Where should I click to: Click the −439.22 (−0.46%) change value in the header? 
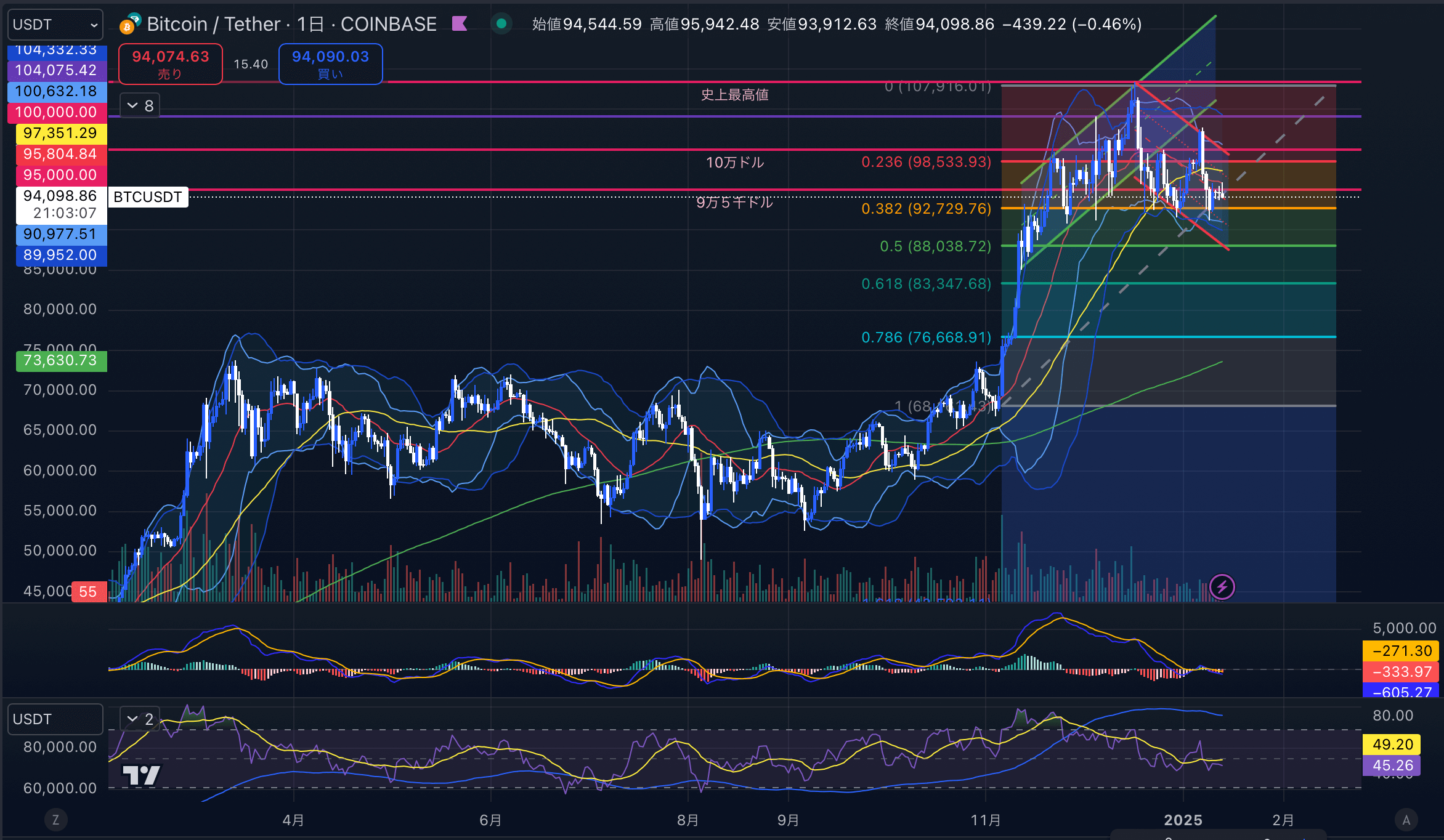1072,24
